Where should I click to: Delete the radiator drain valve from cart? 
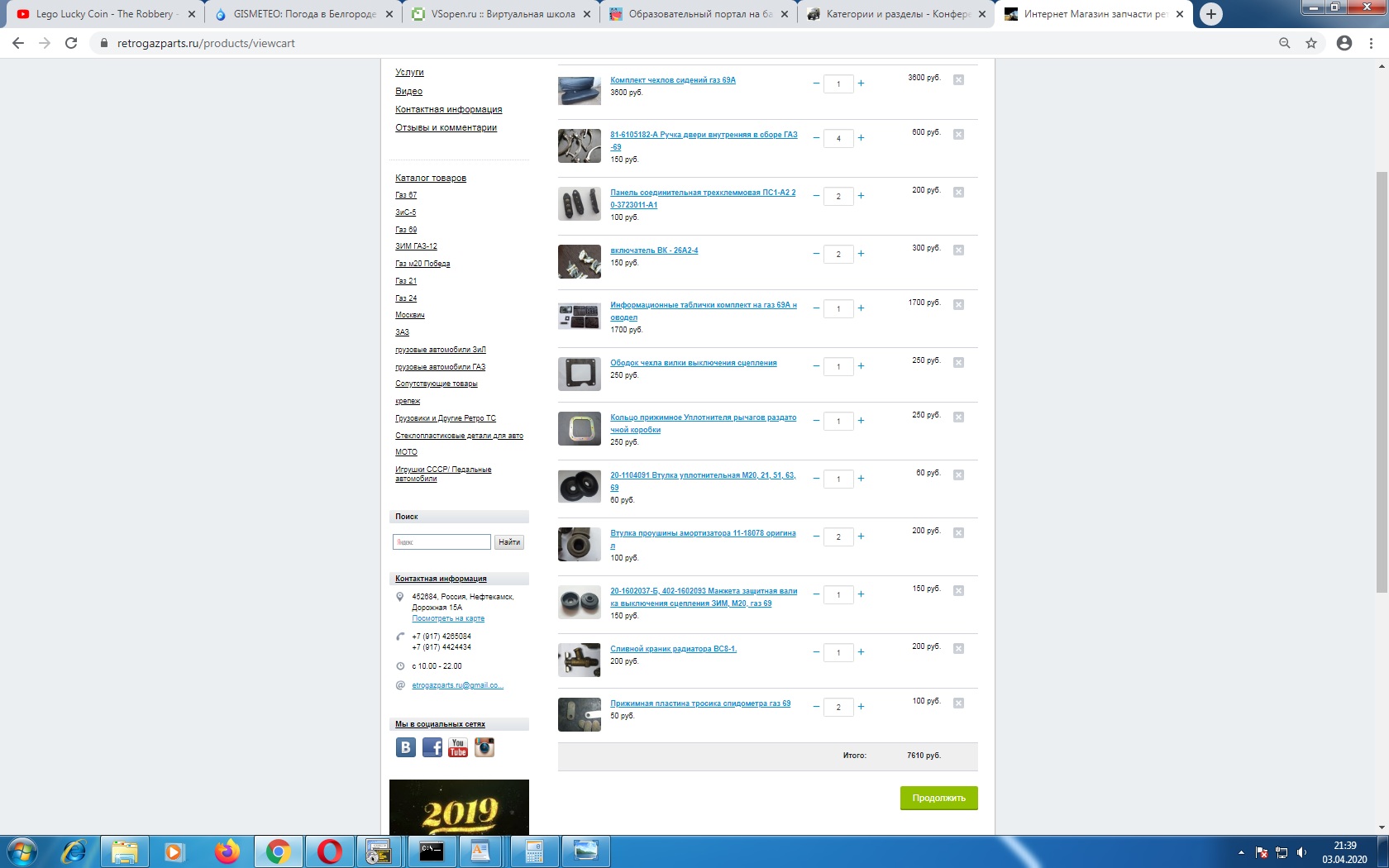tap(958, 649)
